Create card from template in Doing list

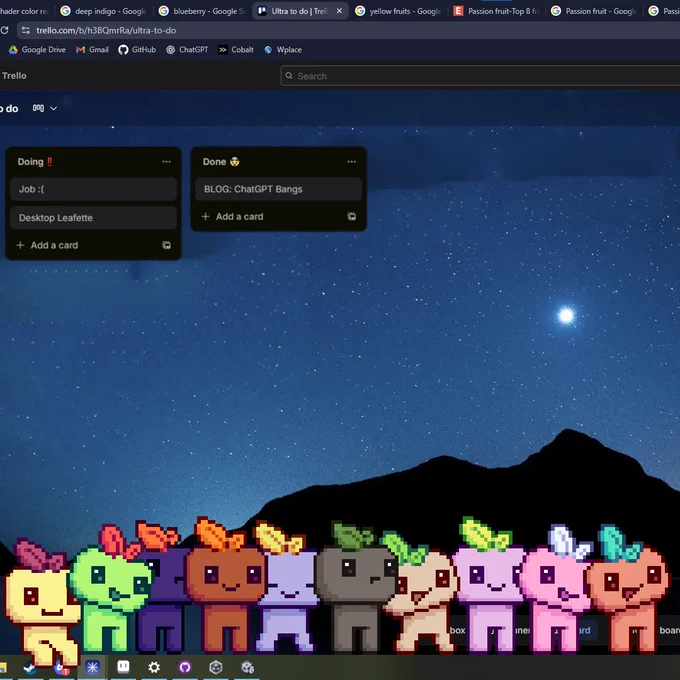[x=166, y=245]
